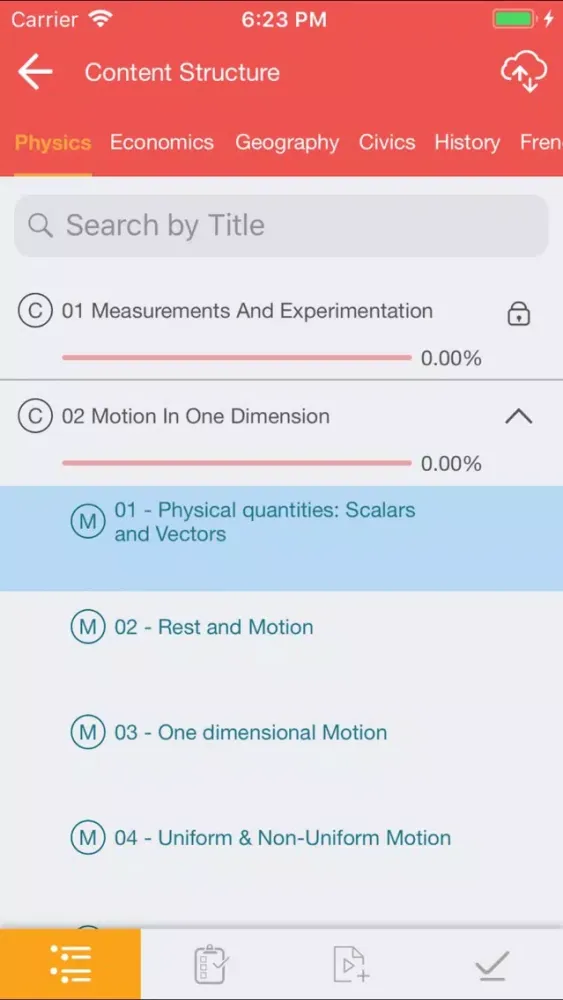Collapse the Motion In One Dimension chapter
Image resolution: width=563 pixels, height=1000 pixels.
coord(518,416)
